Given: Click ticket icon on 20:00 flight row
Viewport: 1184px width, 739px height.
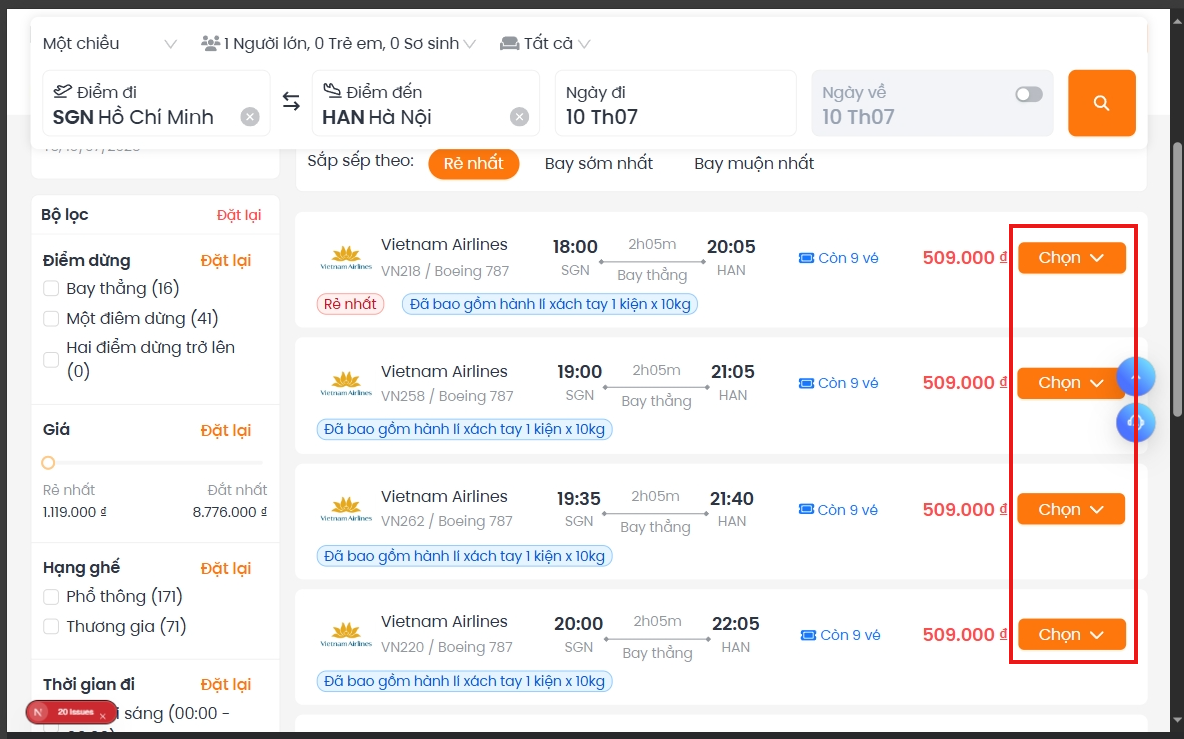Looking at the screenshot, I should pos(808,636).
